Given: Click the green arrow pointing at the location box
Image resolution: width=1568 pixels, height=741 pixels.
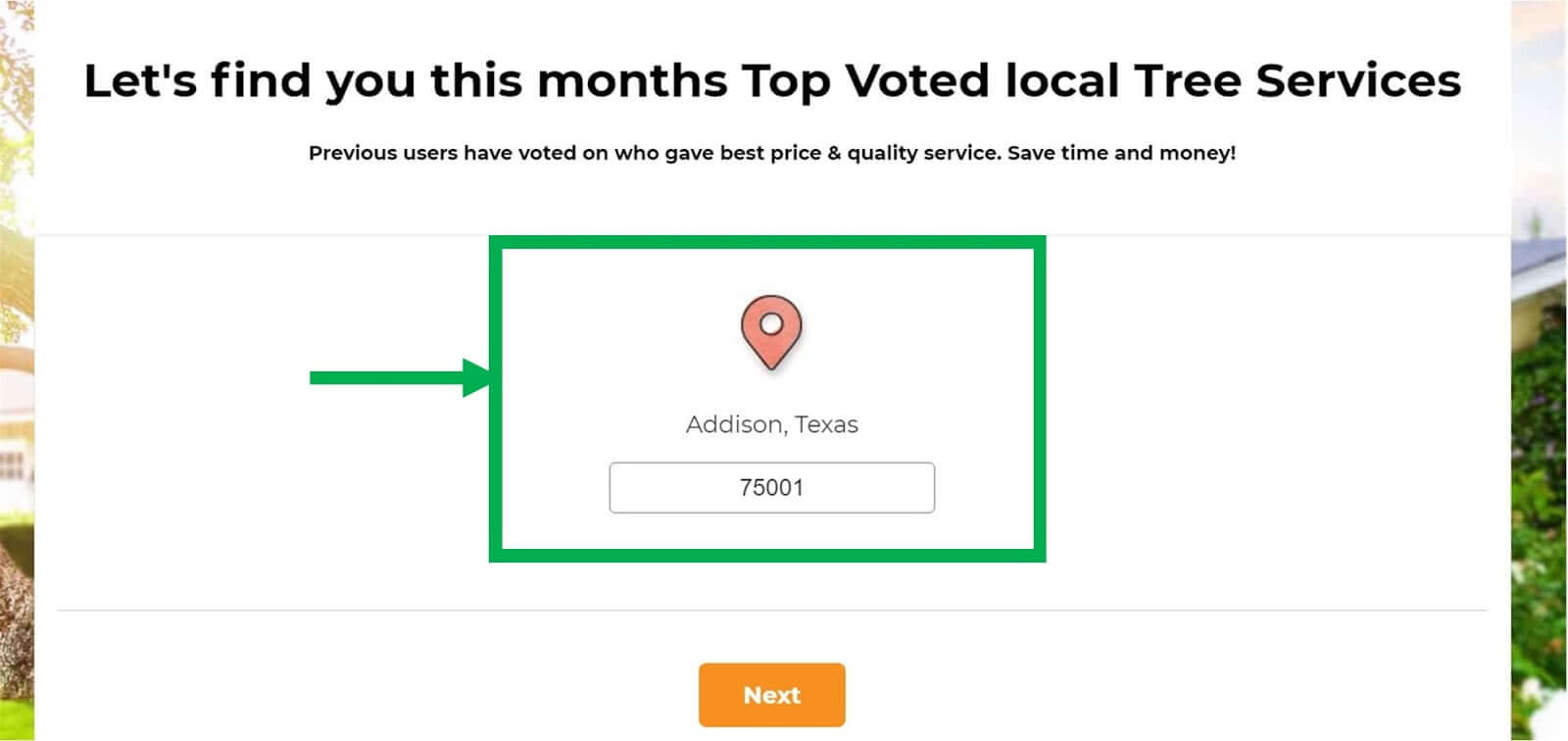Looking at the screenshot, I should [400, 378].
